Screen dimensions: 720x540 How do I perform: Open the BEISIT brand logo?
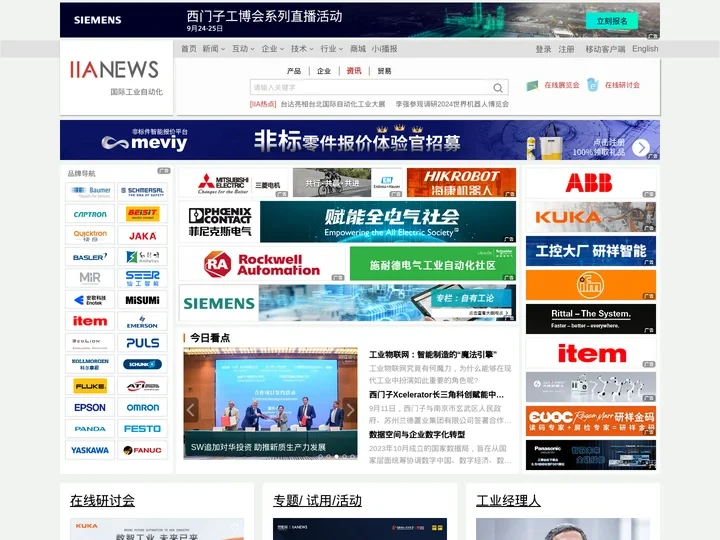pos(142,214)
